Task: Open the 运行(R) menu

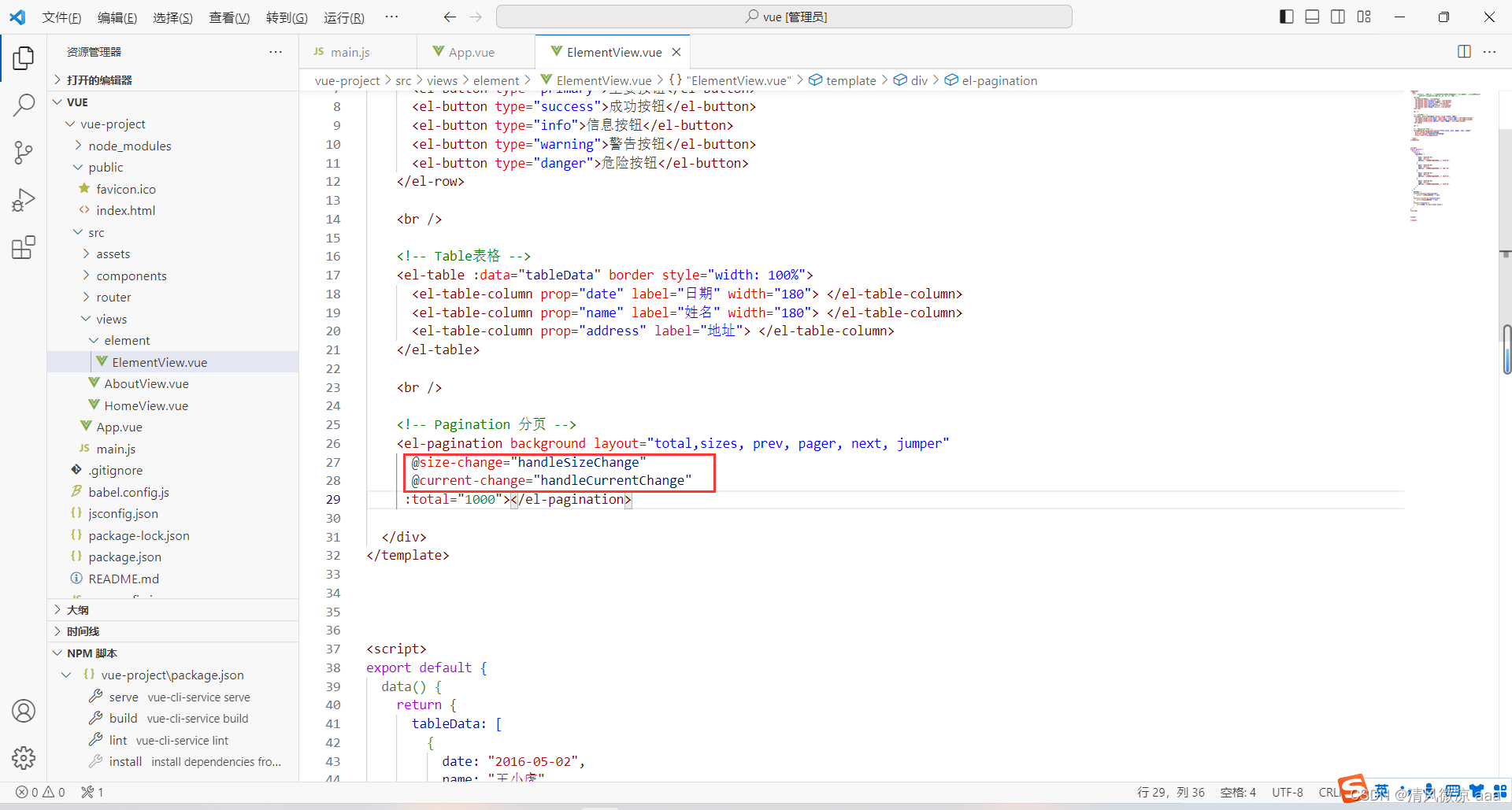Action: pos(344,17)
